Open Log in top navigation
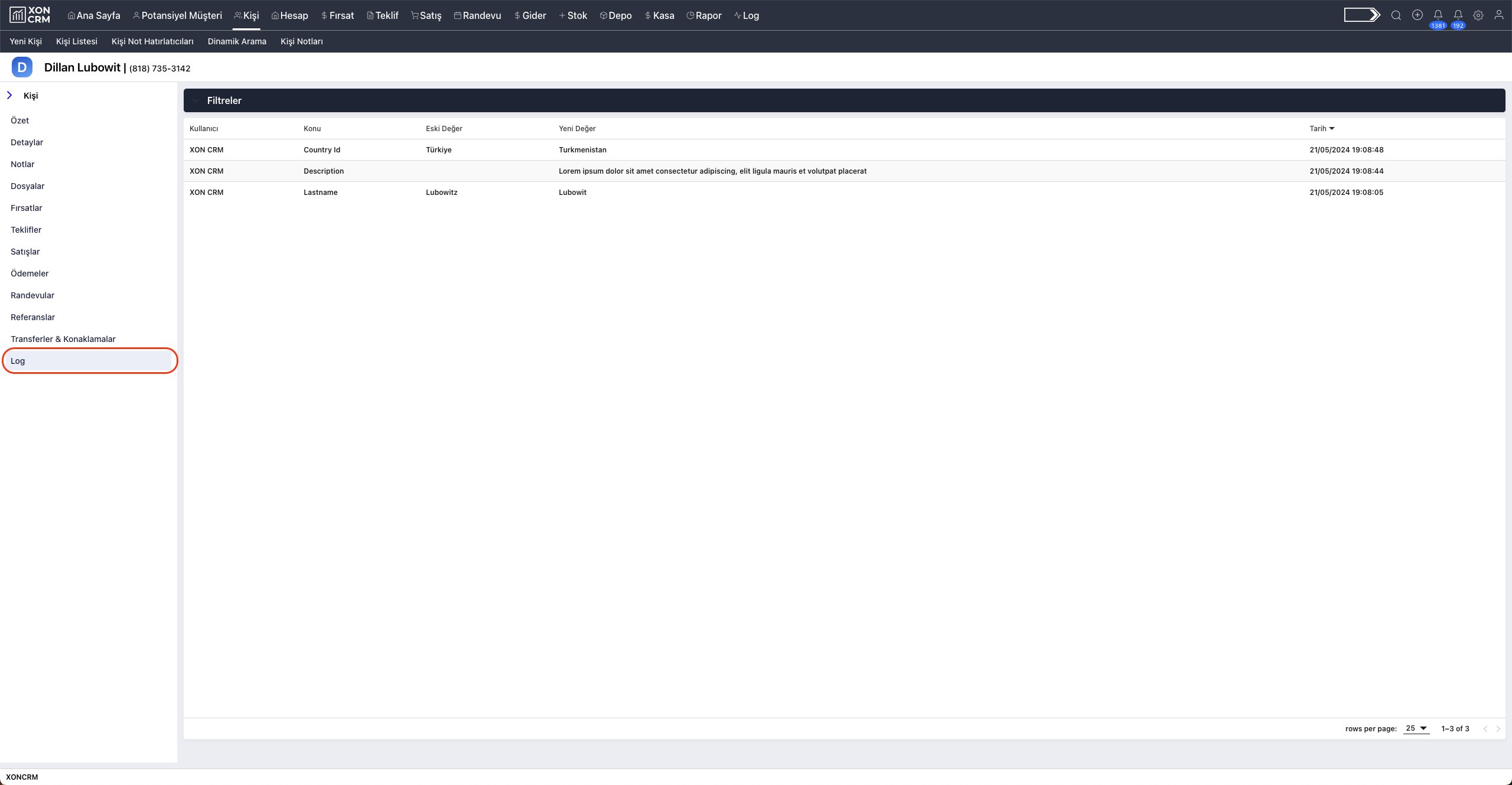1512x785 pixels. tap(747, 15)
